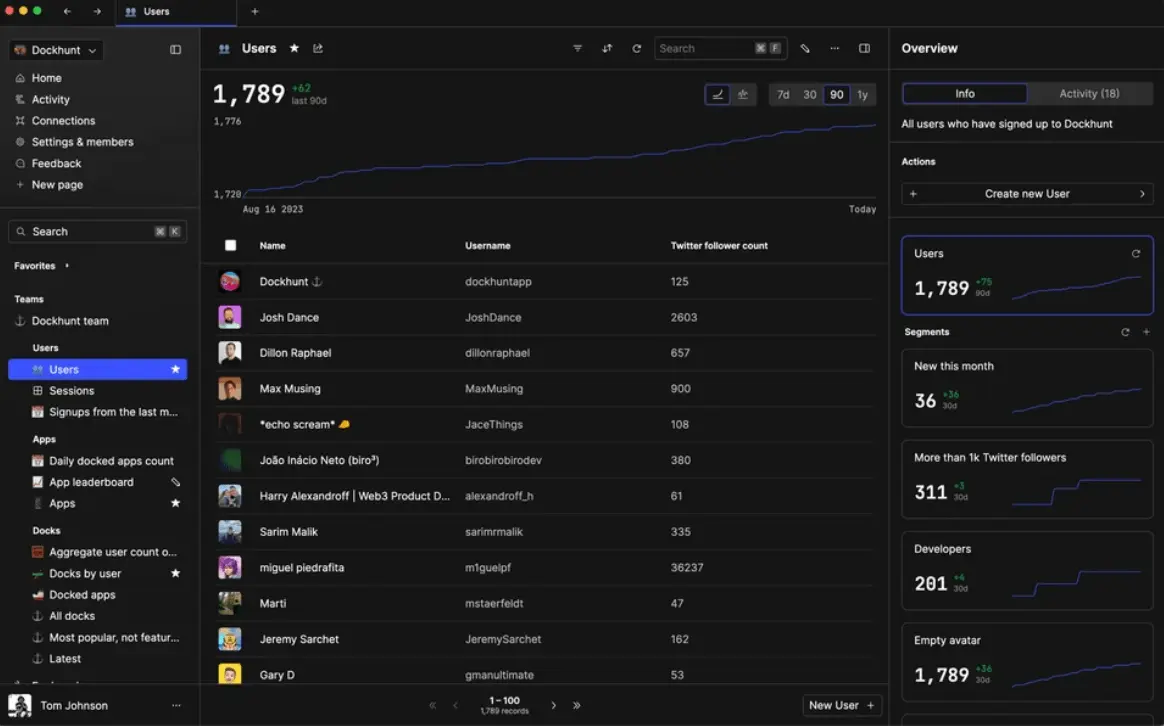Go forward with the right arrow
1164x726 pixels.
pos(97,11)
